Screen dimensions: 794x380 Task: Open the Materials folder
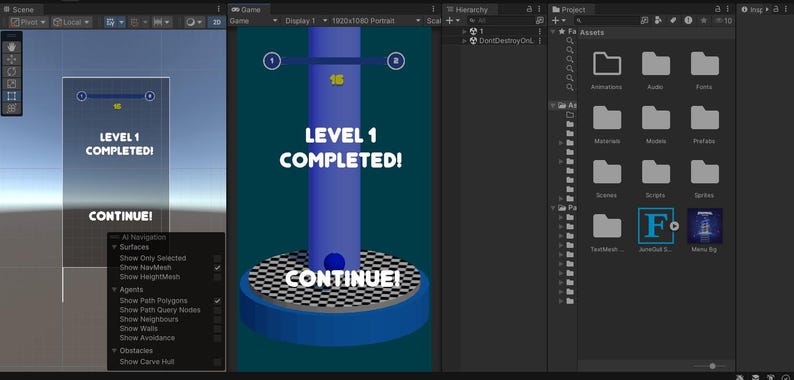click(607, 125)
